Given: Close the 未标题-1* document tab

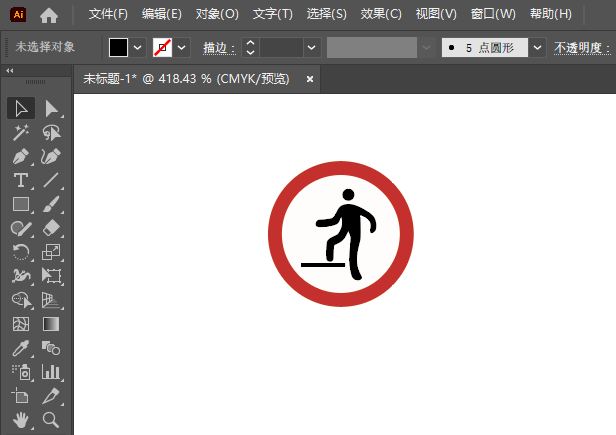Looking at the screenshot, I should [x=310, y=79].
